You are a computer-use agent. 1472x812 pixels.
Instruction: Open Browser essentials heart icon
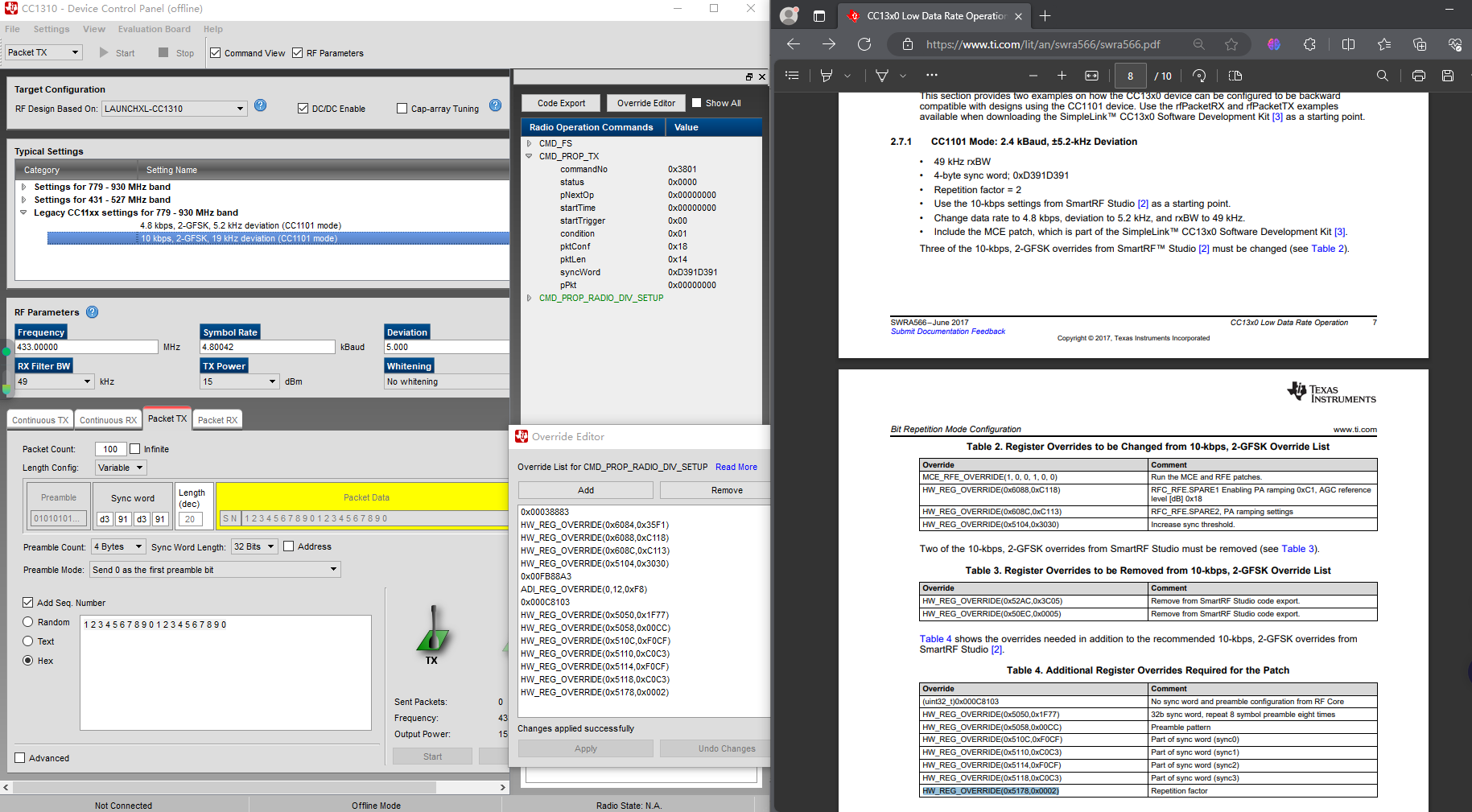pyautogui.click(x=1455, y=44)
